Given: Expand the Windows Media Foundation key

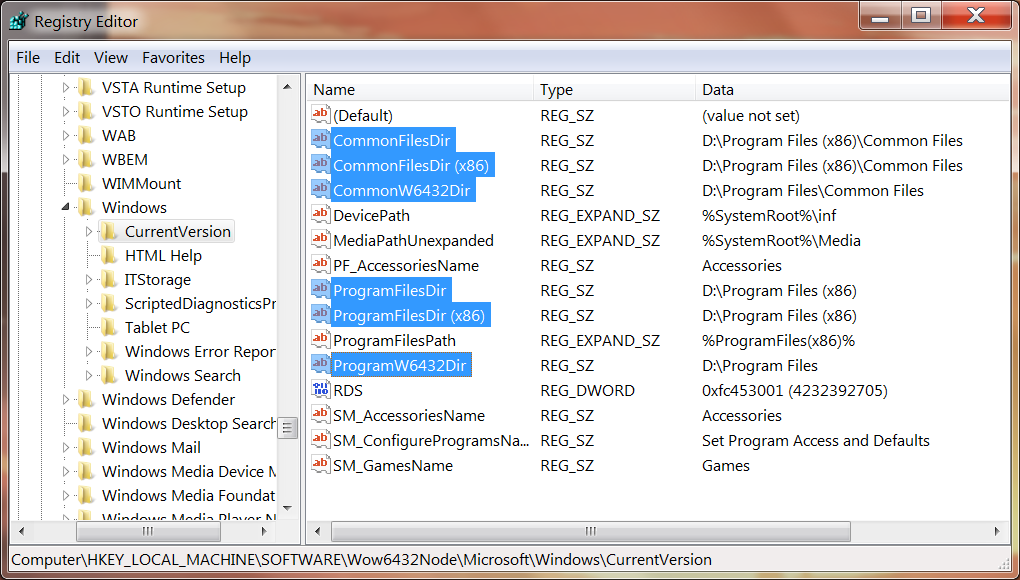Looking at the screenshot, I should 66,495.
